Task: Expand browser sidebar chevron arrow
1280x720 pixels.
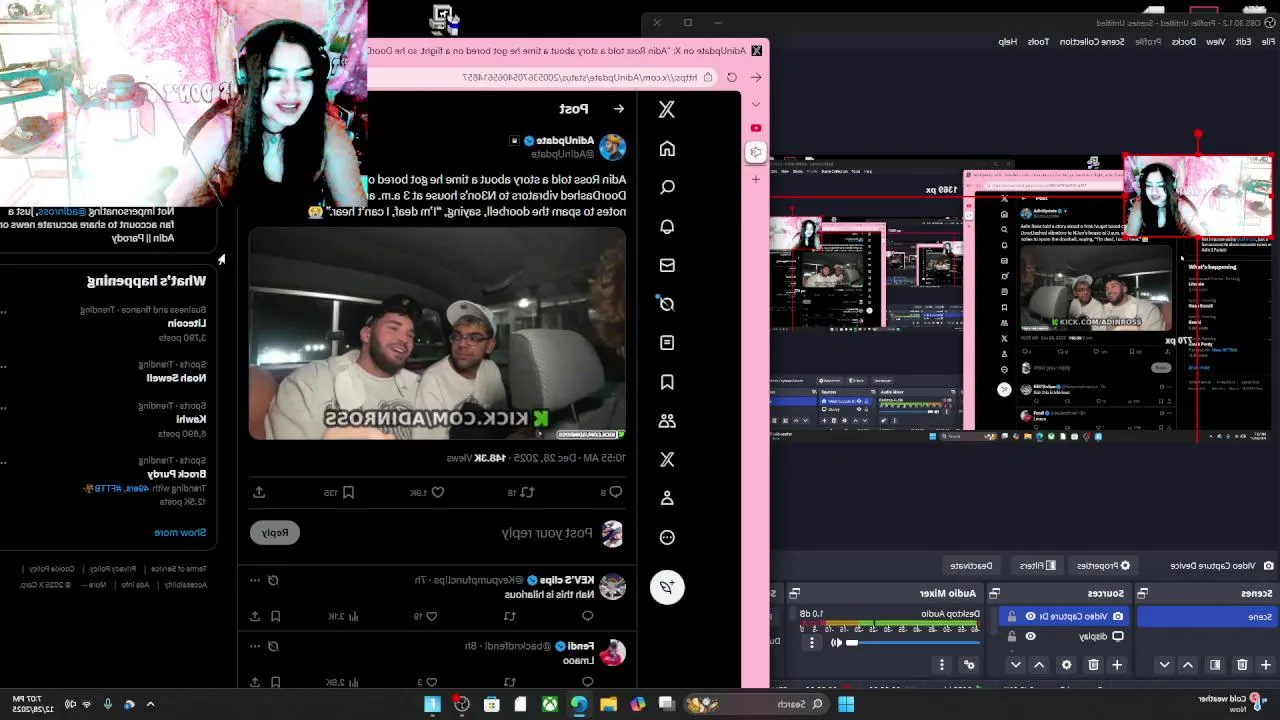Action: 756,104
